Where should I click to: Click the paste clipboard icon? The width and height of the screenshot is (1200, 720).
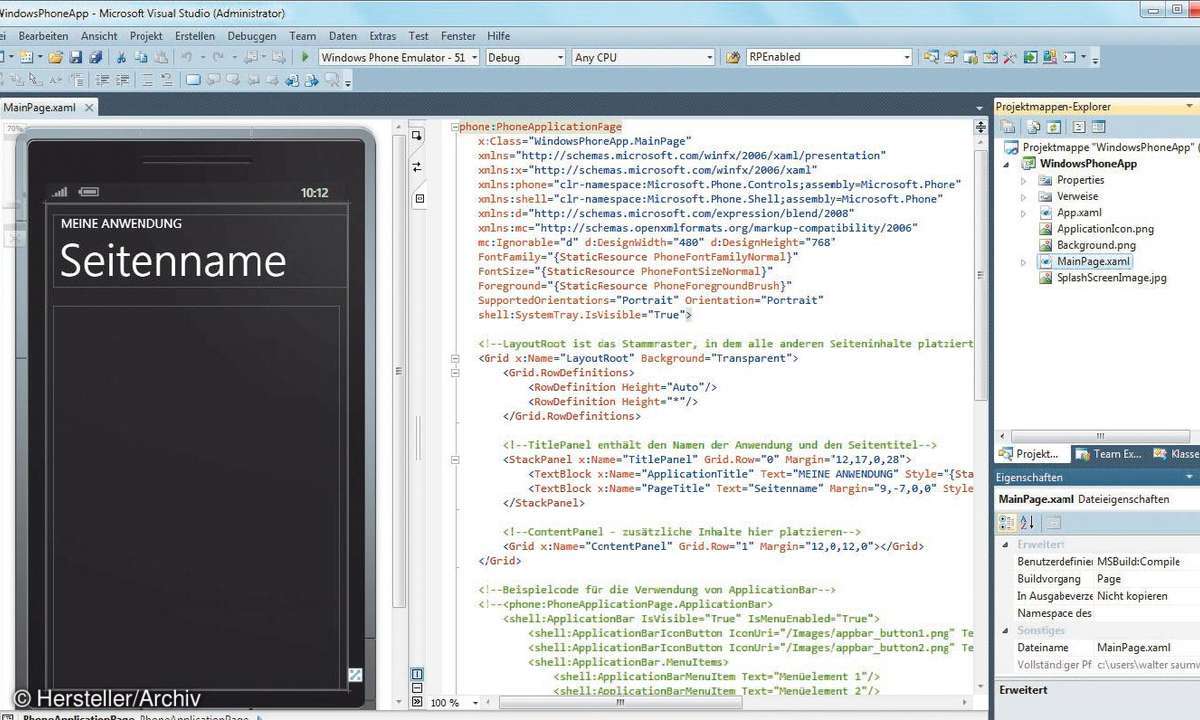(x=160, y=57)
